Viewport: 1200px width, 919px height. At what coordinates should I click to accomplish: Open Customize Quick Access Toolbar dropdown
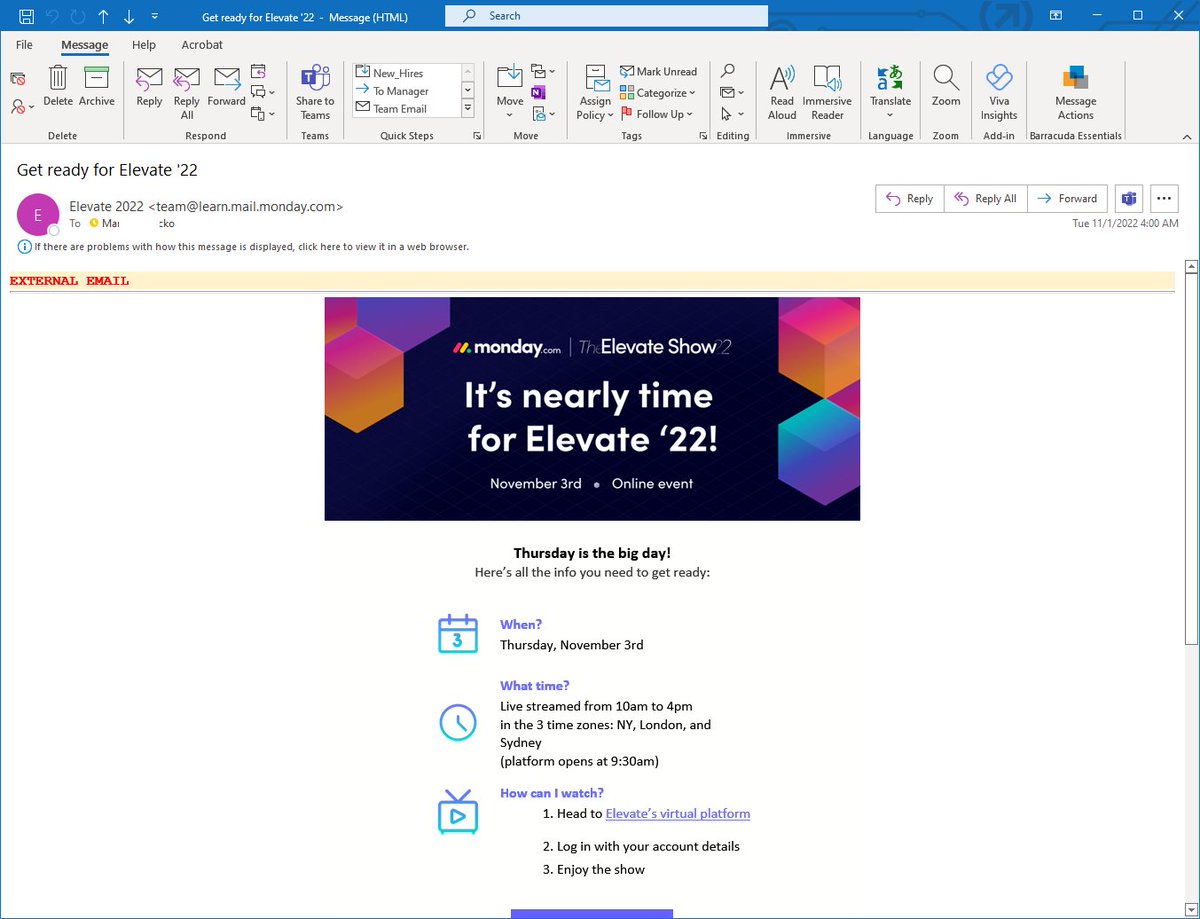(154, 16)
